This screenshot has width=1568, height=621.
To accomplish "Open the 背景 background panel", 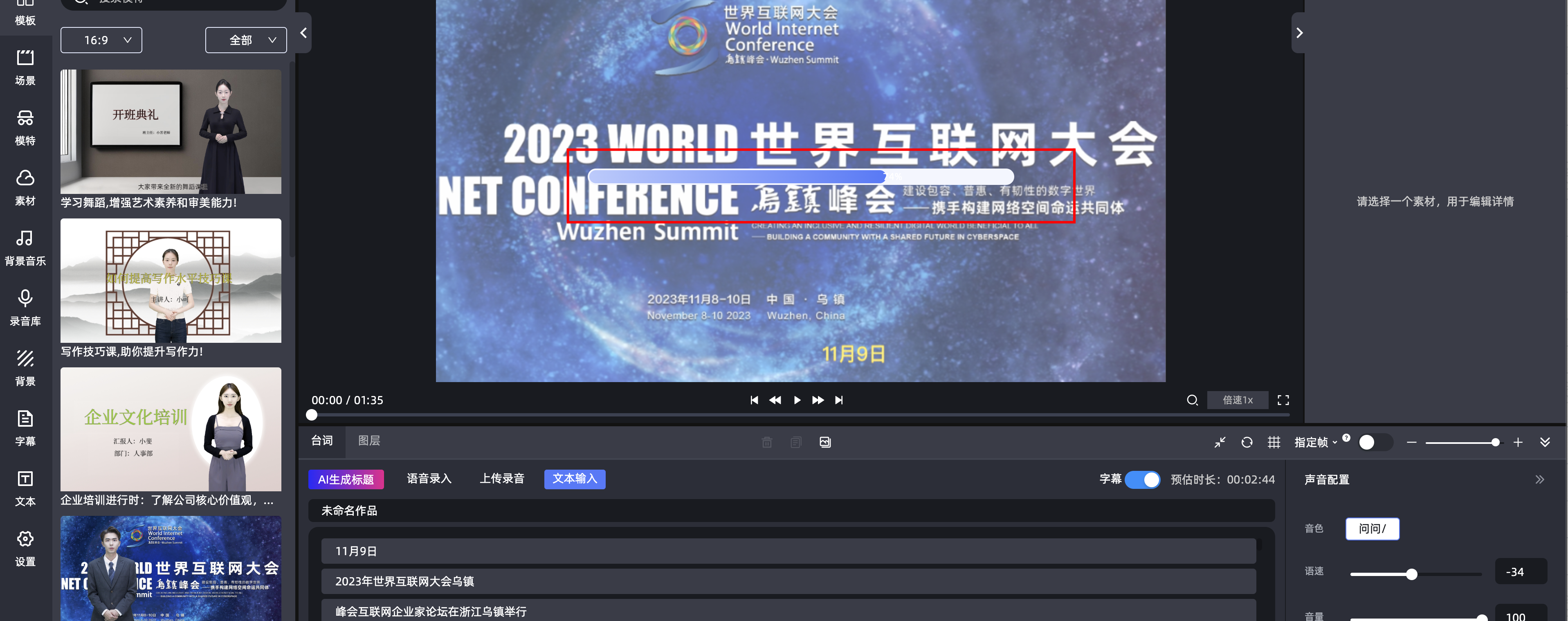I will [25, 368].
